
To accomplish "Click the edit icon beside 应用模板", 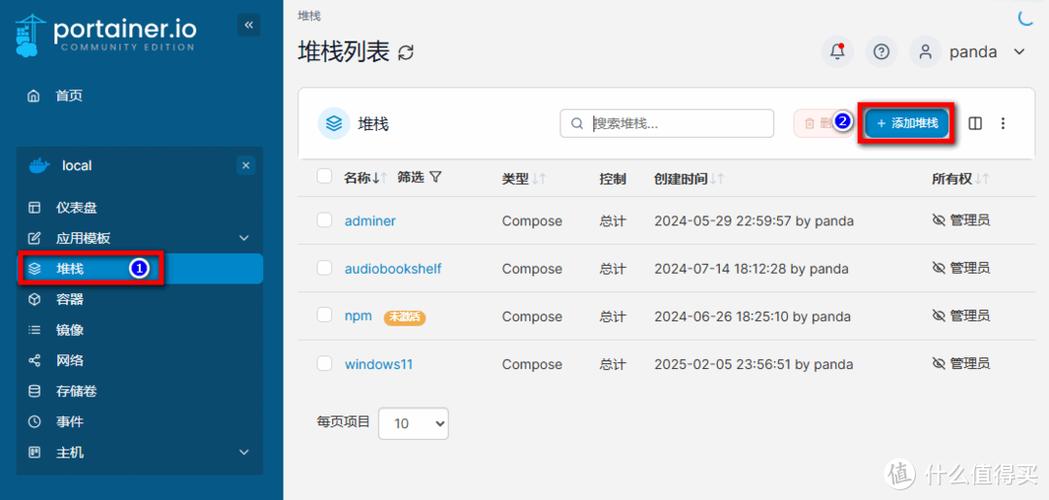I will pyautogui.click(x=34, y=238).
